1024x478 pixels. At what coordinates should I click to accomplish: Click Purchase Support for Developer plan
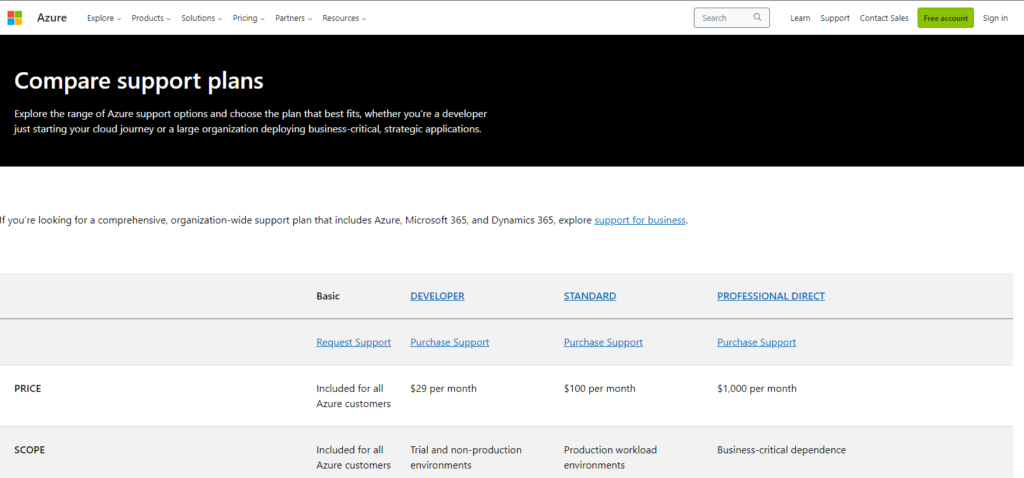(x=449, y=342)
